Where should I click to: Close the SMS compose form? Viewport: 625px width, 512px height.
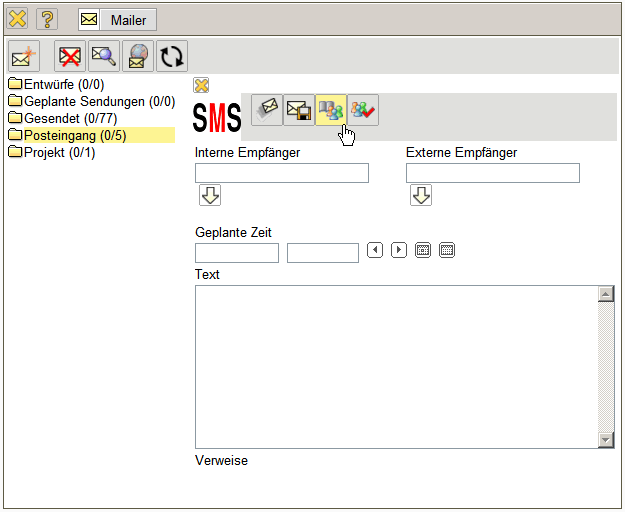point(201,85)
